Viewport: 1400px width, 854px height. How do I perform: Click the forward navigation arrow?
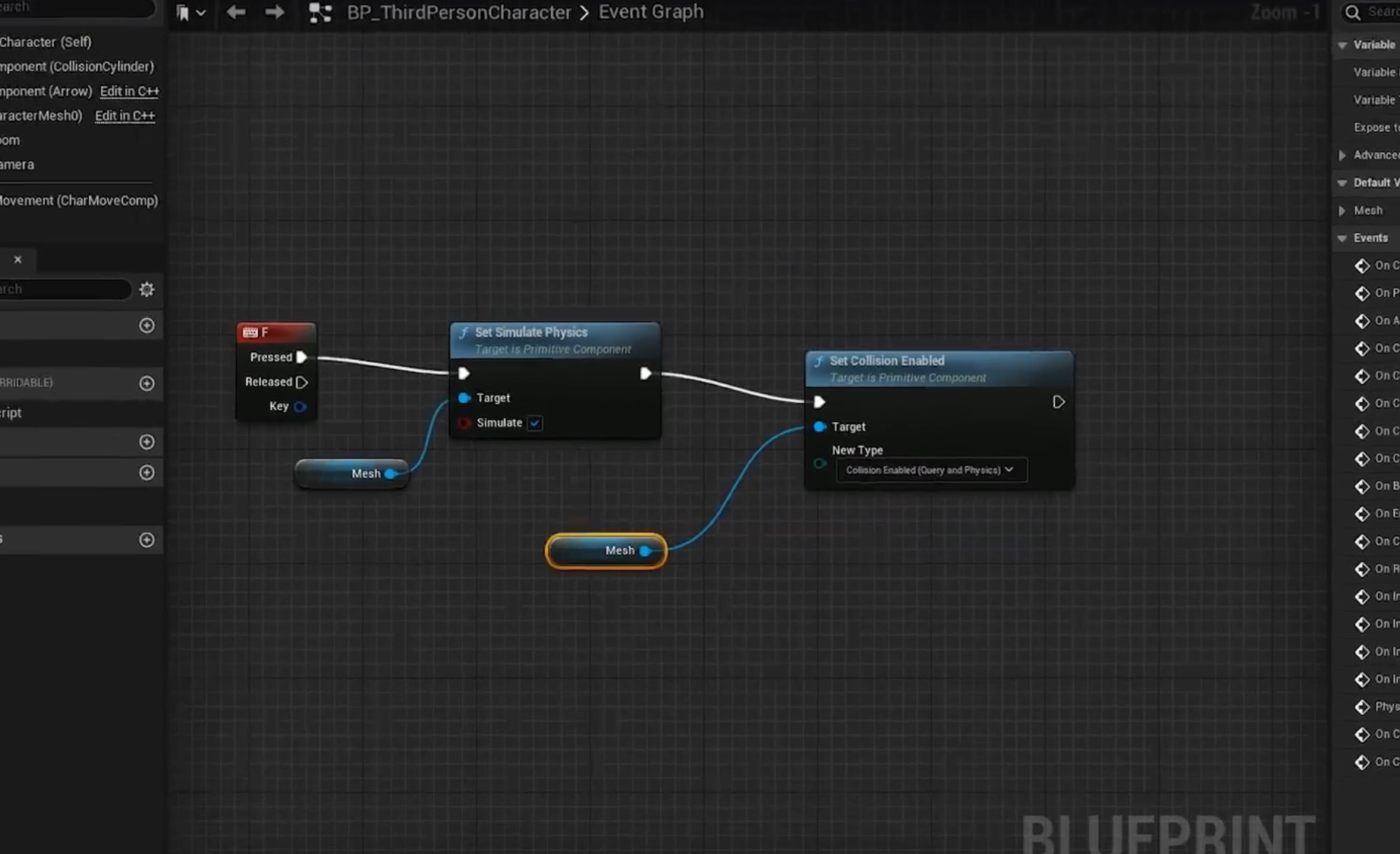[x=275, y=12]
